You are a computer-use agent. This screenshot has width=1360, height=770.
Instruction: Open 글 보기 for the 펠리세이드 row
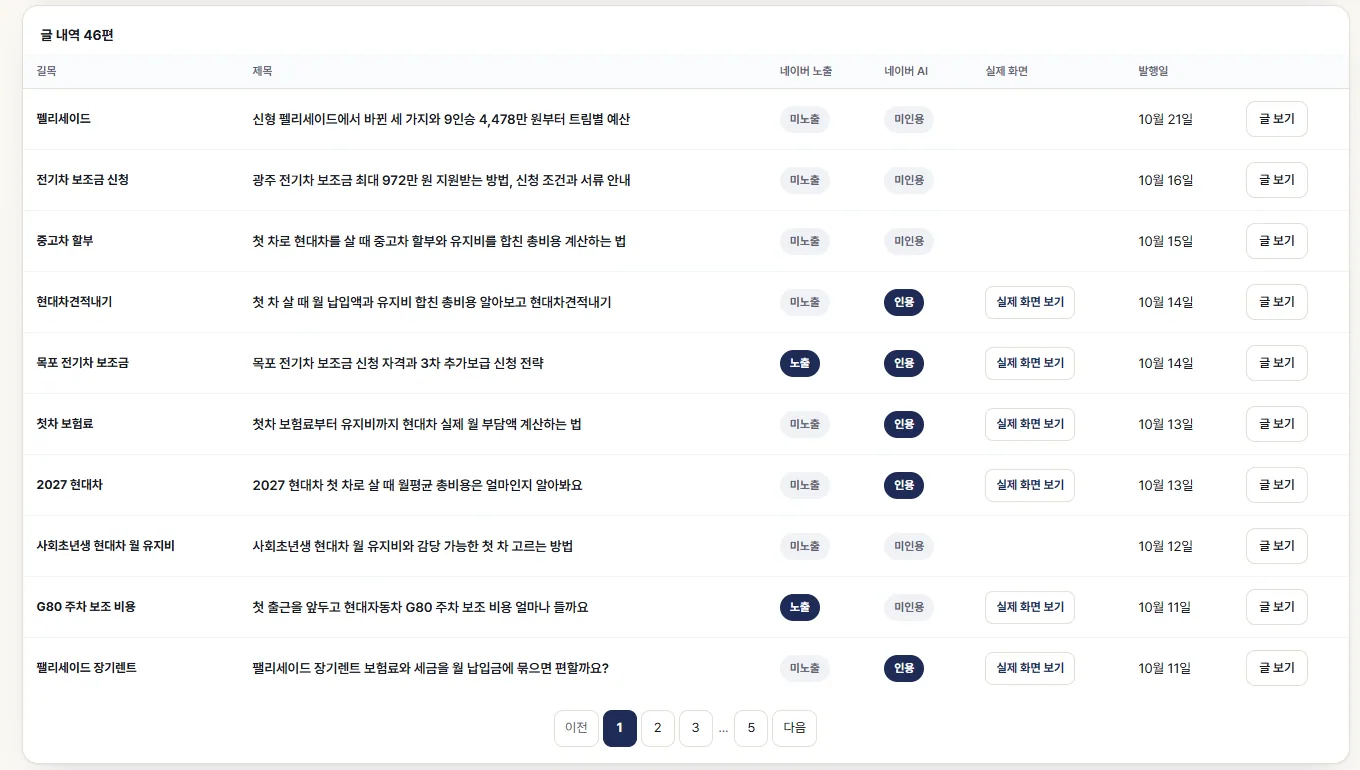tap(1276, 119)
